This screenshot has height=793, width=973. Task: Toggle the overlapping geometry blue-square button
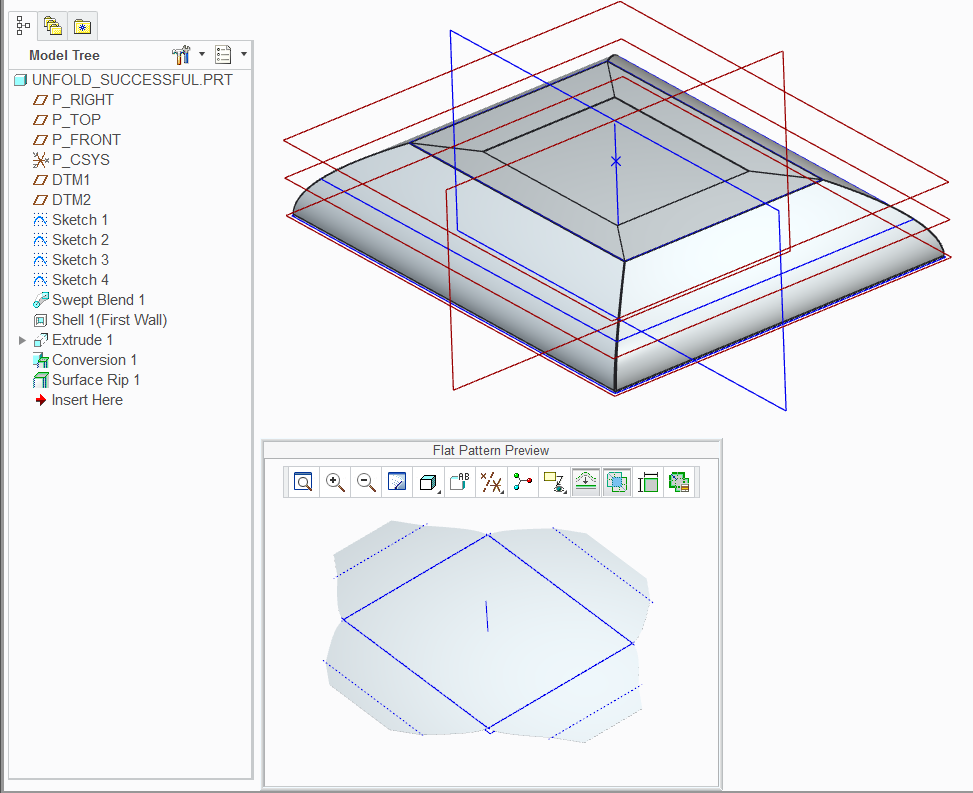click(x=617, y=482)
